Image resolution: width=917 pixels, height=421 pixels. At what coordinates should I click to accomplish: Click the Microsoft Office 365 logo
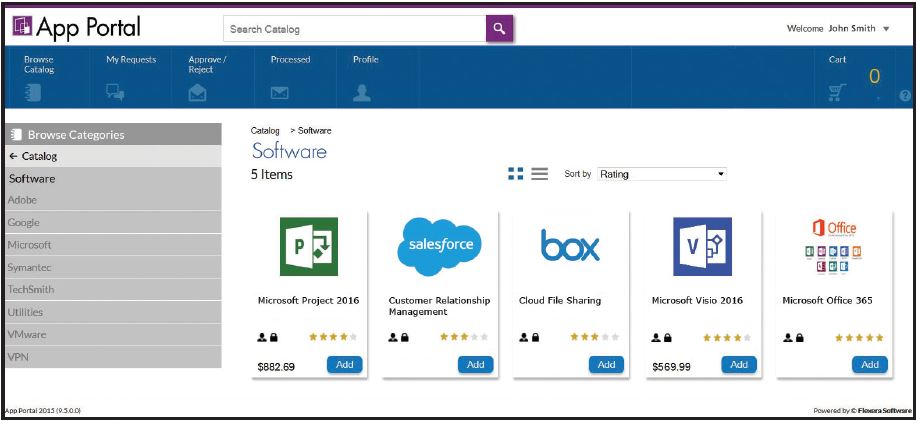point(833,246)
